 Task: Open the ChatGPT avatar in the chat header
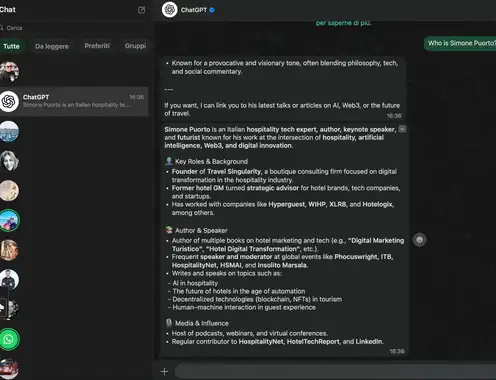170,10
